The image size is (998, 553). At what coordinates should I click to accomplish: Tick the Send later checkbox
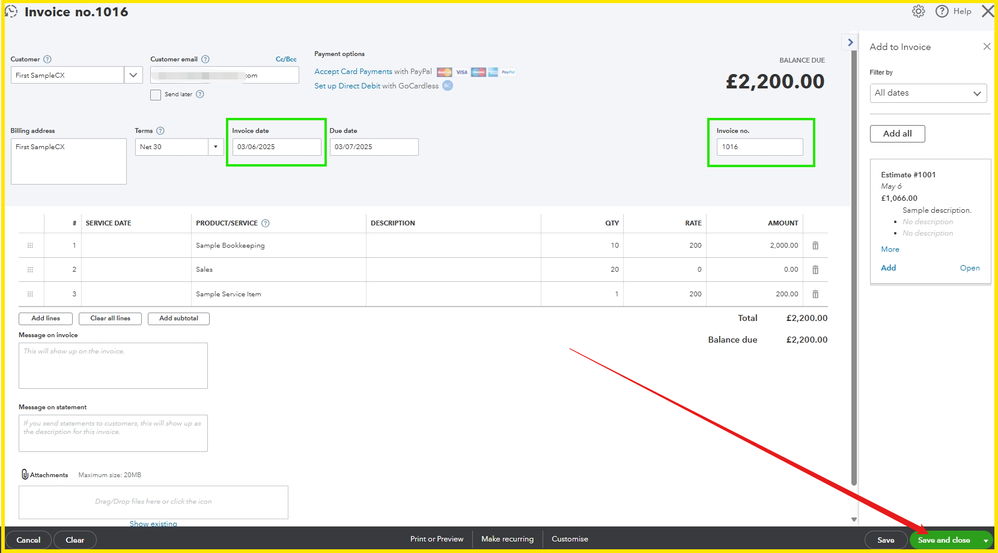155,95
